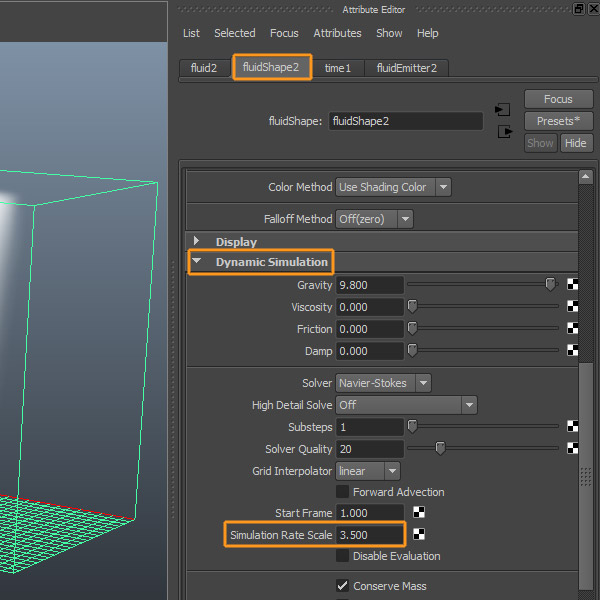Open the High Detail Solve dropdown

point(406,405)
